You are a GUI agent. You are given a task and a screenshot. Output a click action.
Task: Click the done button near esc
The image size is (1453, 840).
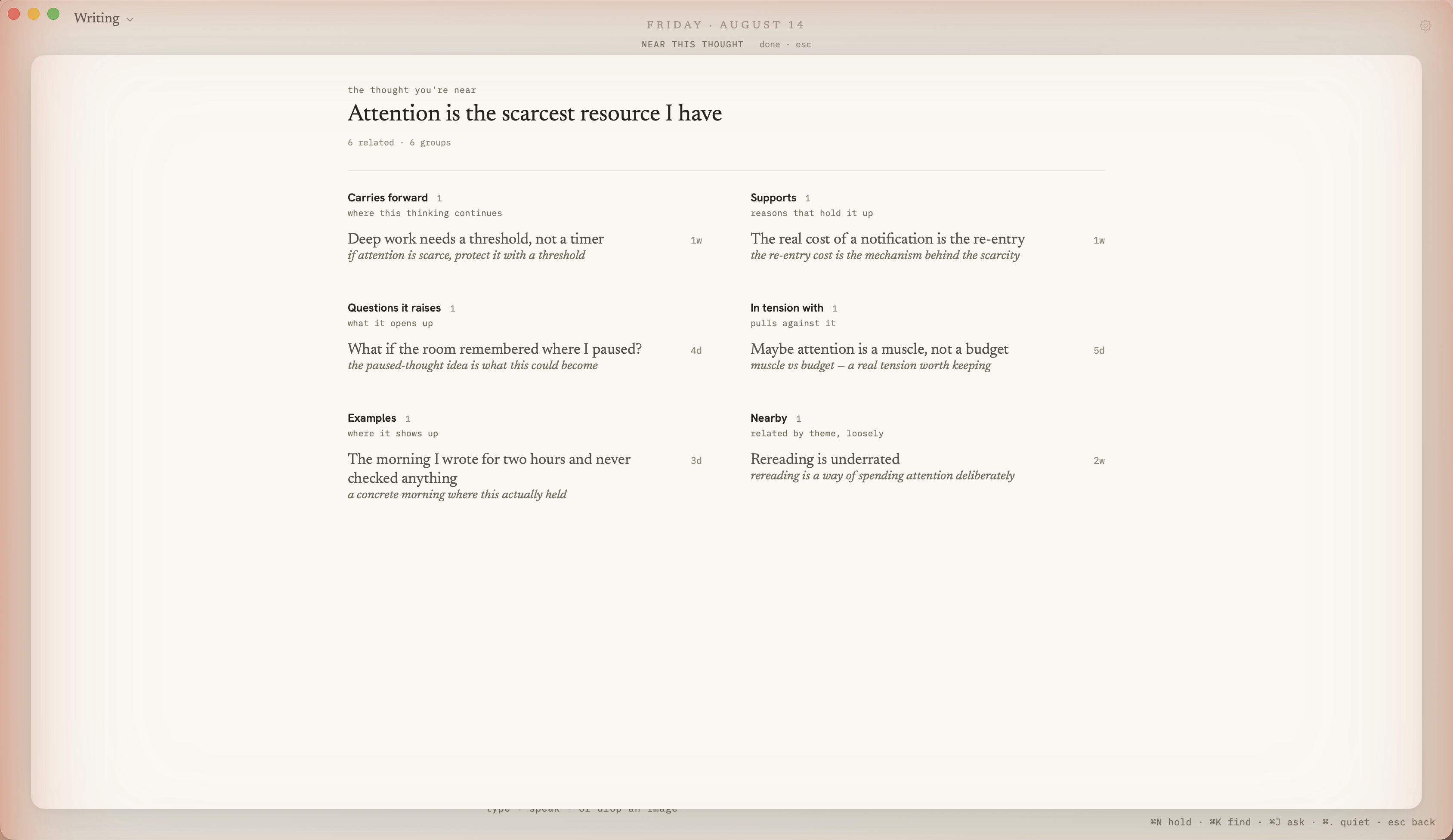(769, 44)
